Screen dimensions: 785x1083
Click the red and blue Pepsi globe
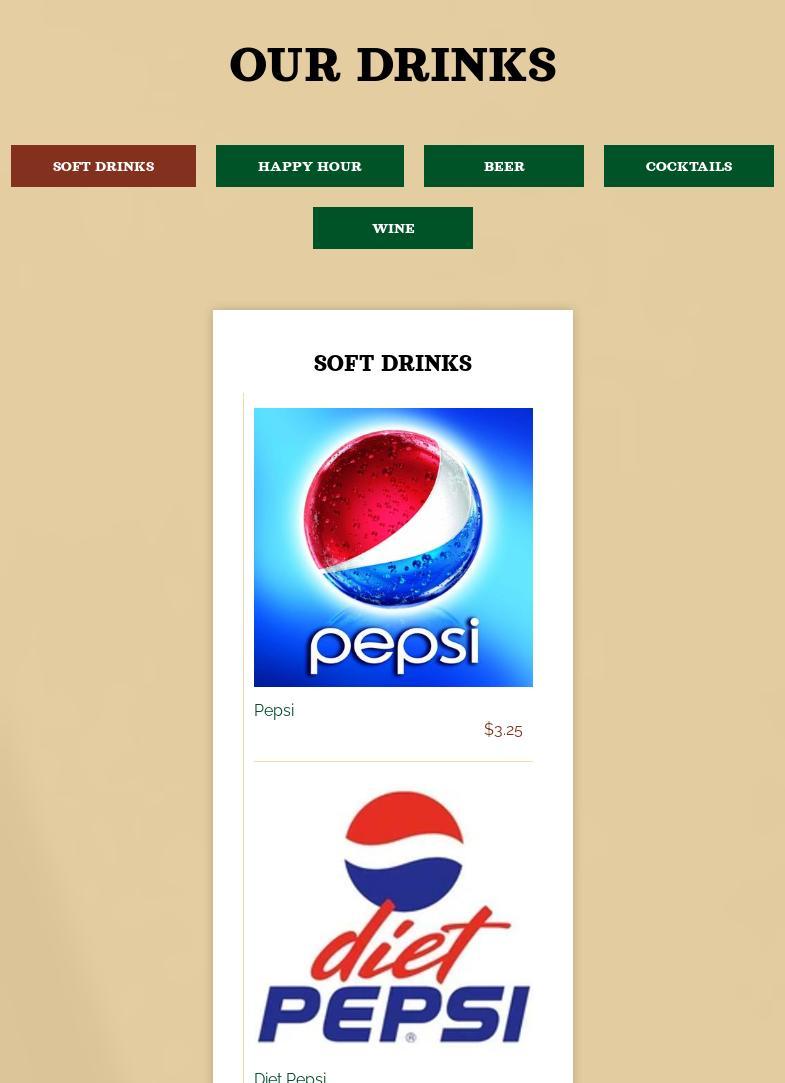coord(393,519)
